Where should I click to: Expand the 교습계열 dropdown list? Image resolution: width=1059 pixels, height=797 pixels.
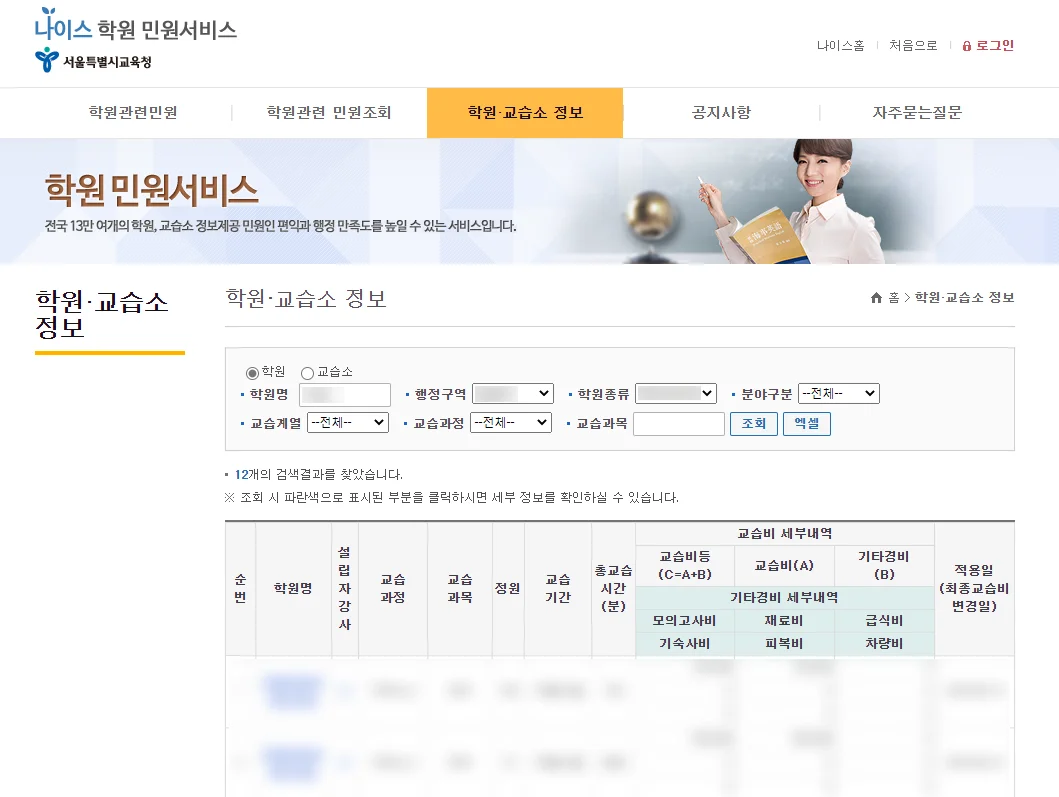tap(347, 423)
